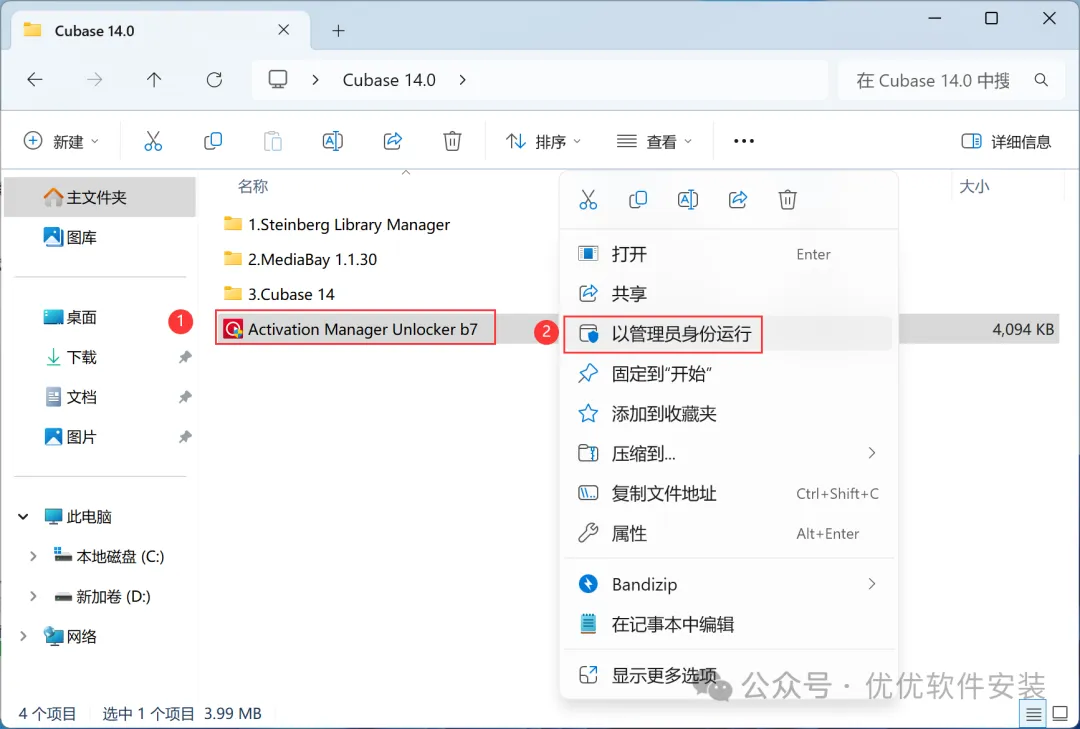Screen dimensions: 1080x729
Task: Choose 在记事本中编辑 in the context menu
Action: 729,624
